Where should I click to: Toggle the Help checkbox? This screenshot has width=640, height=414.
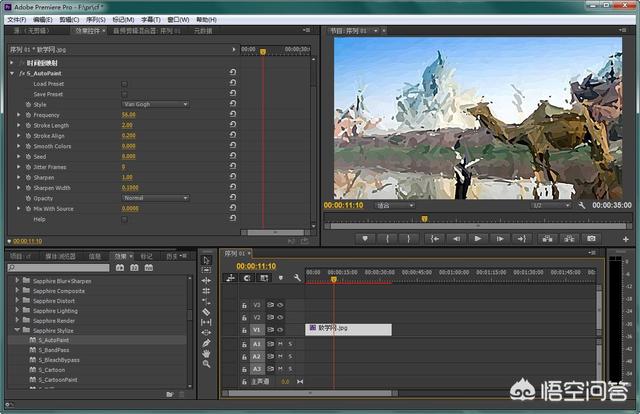click(124, 219)
